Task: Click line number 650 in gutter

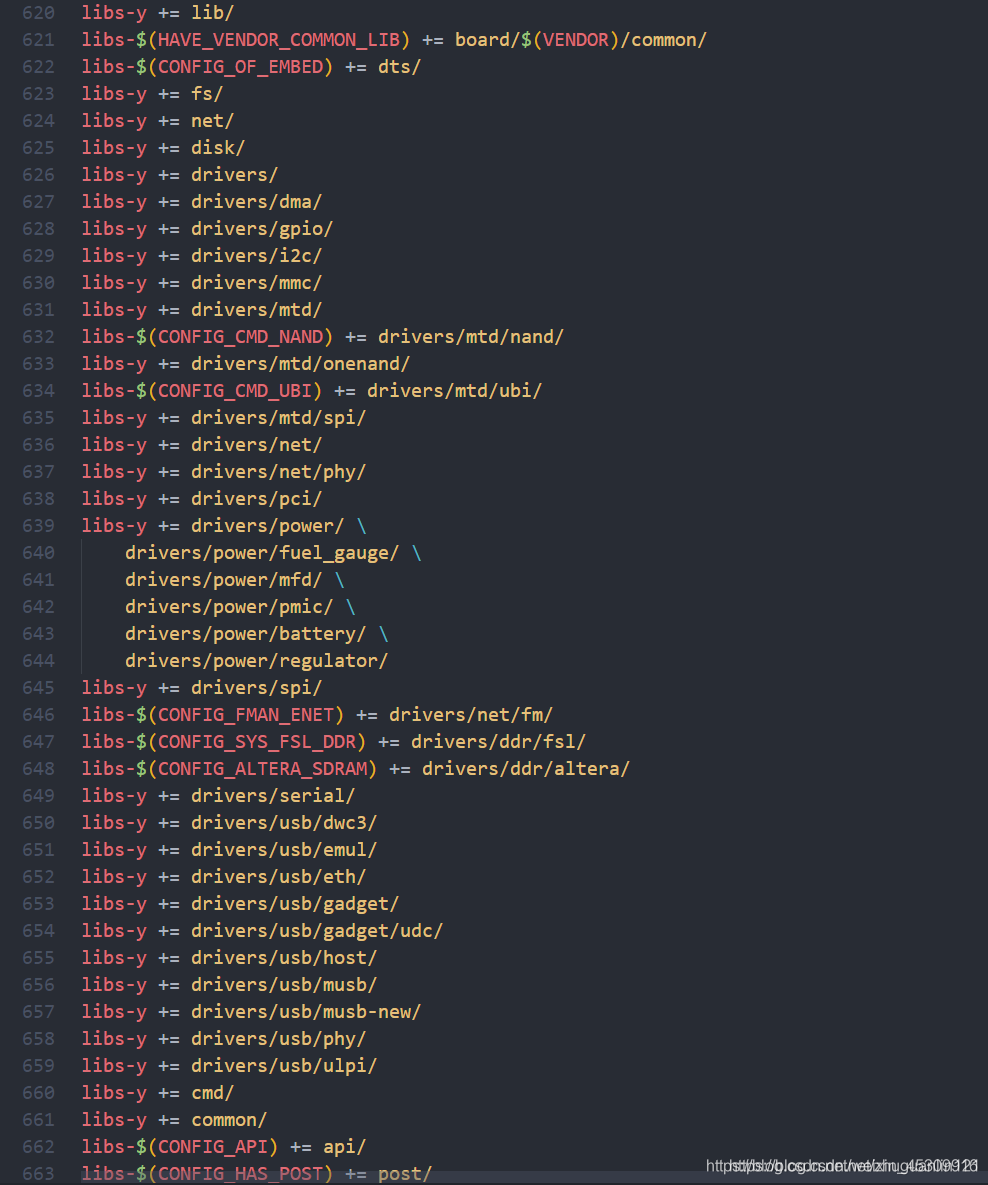Action: pyautogui.click(x=39, y=823)
